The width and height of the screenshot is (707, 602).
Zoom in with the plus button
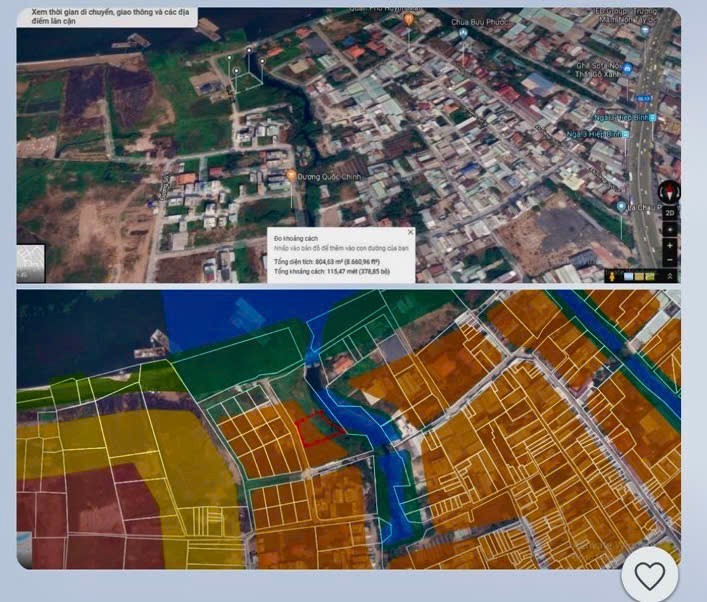[x=669, y=245]
